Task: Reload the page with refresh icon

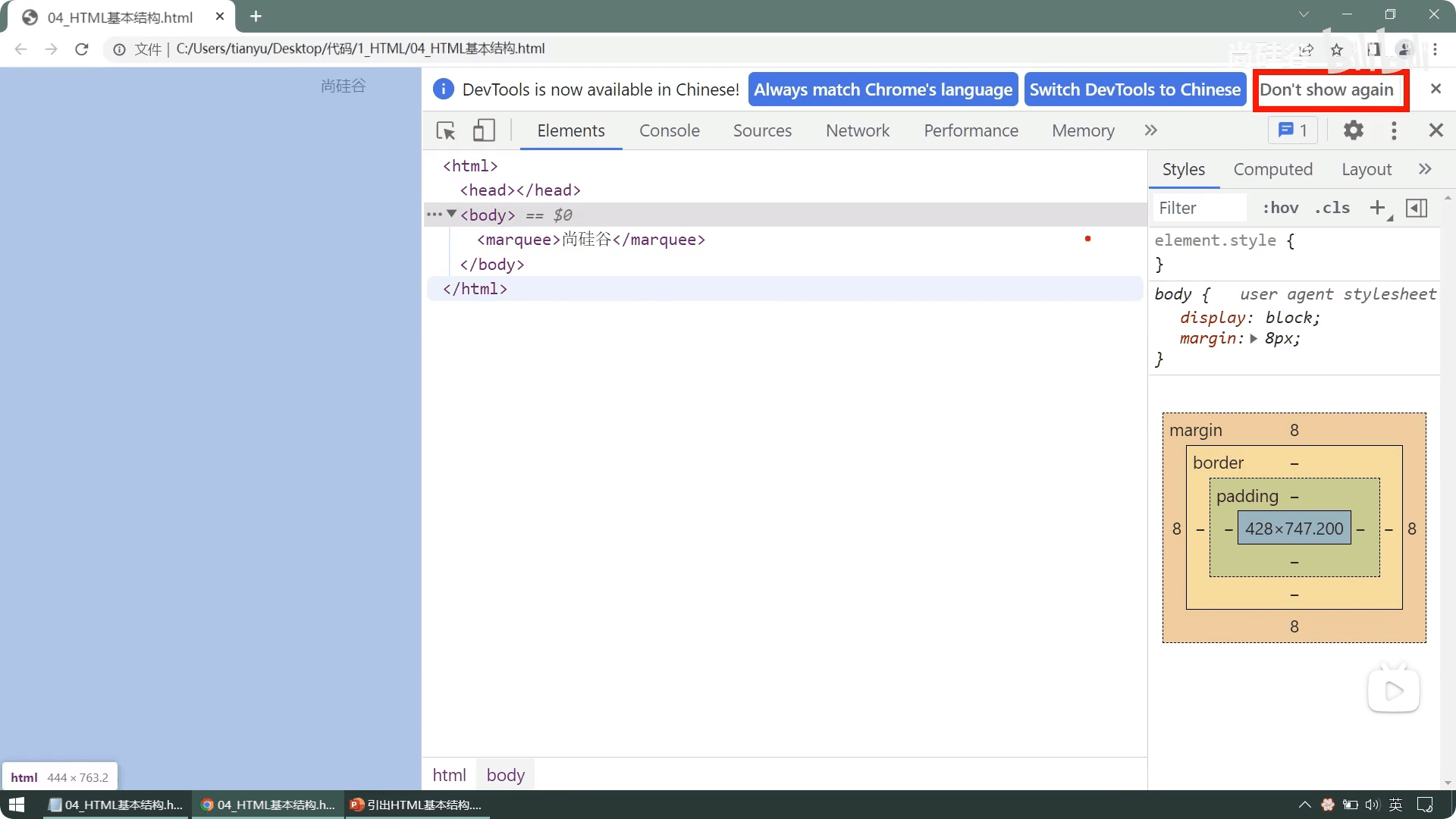Action: pyautogui.click(x=82, y=49)
